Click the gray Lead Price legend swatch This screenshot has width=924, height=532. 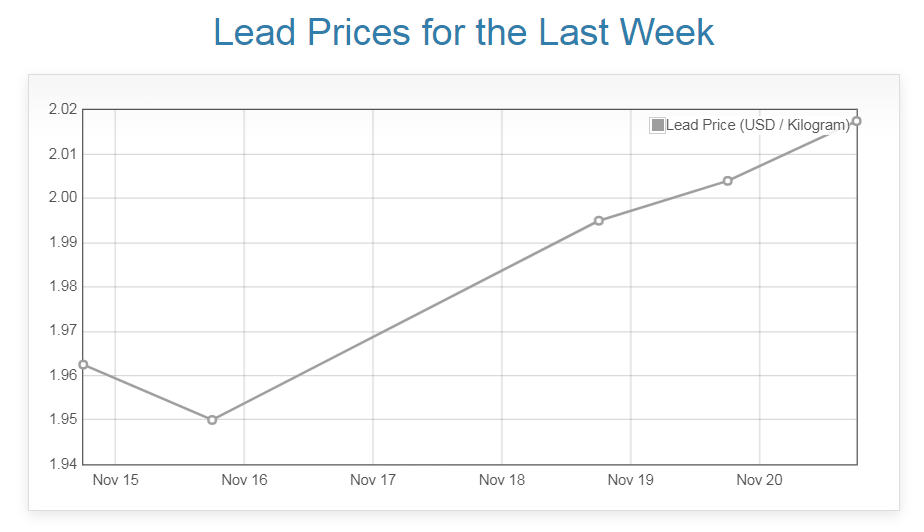pyautogui.click(x=657, y=125)
